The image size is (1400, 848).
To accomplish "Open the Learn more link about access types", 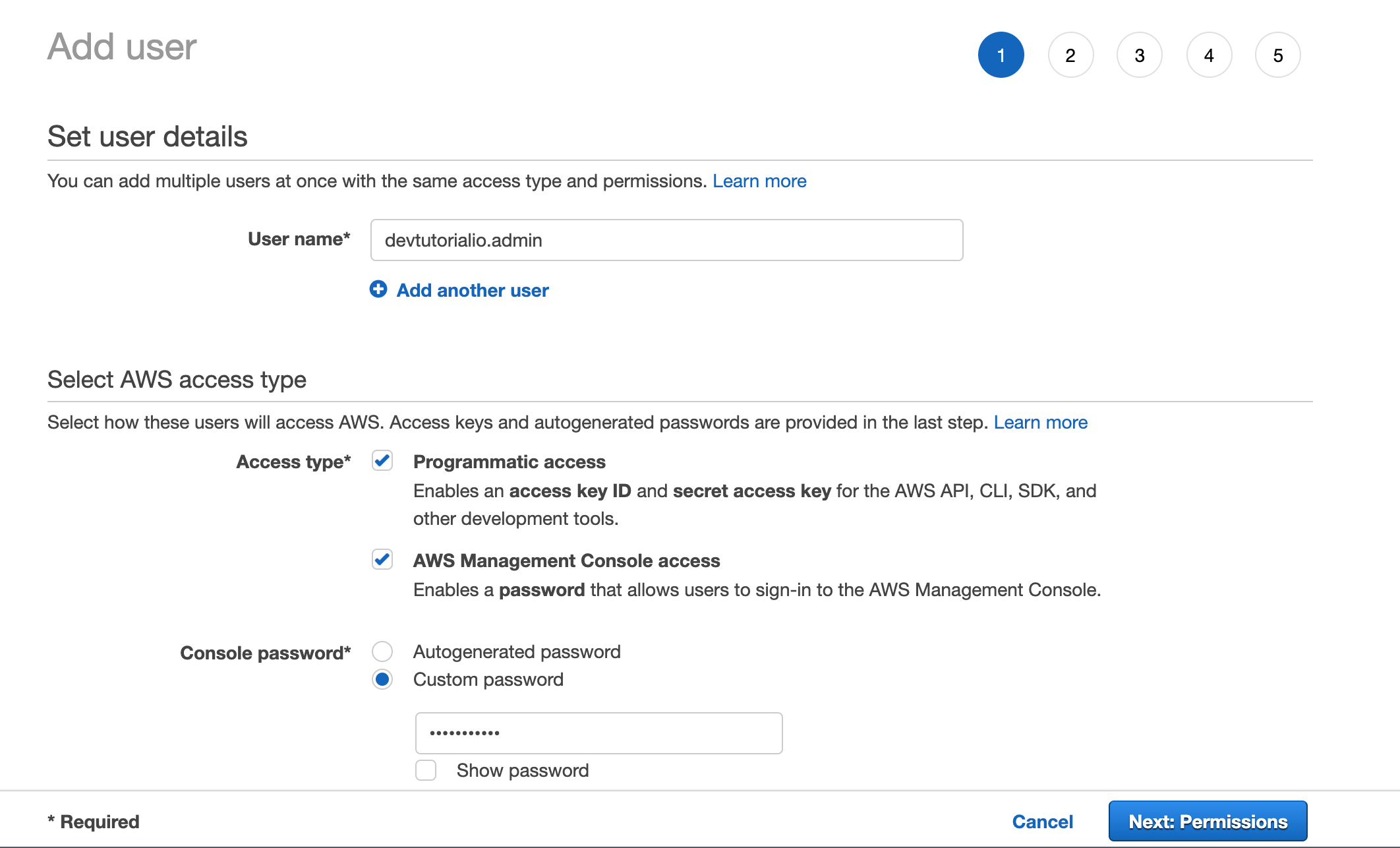I will 1040,422.
